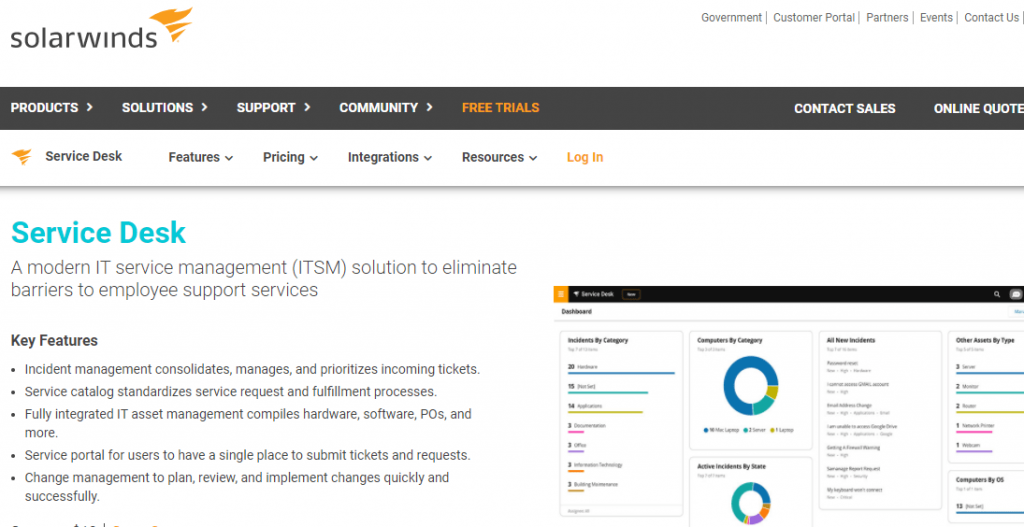Go to FREE TRIALS
This screenshot has width=1024, height=527.
point(500,108)
